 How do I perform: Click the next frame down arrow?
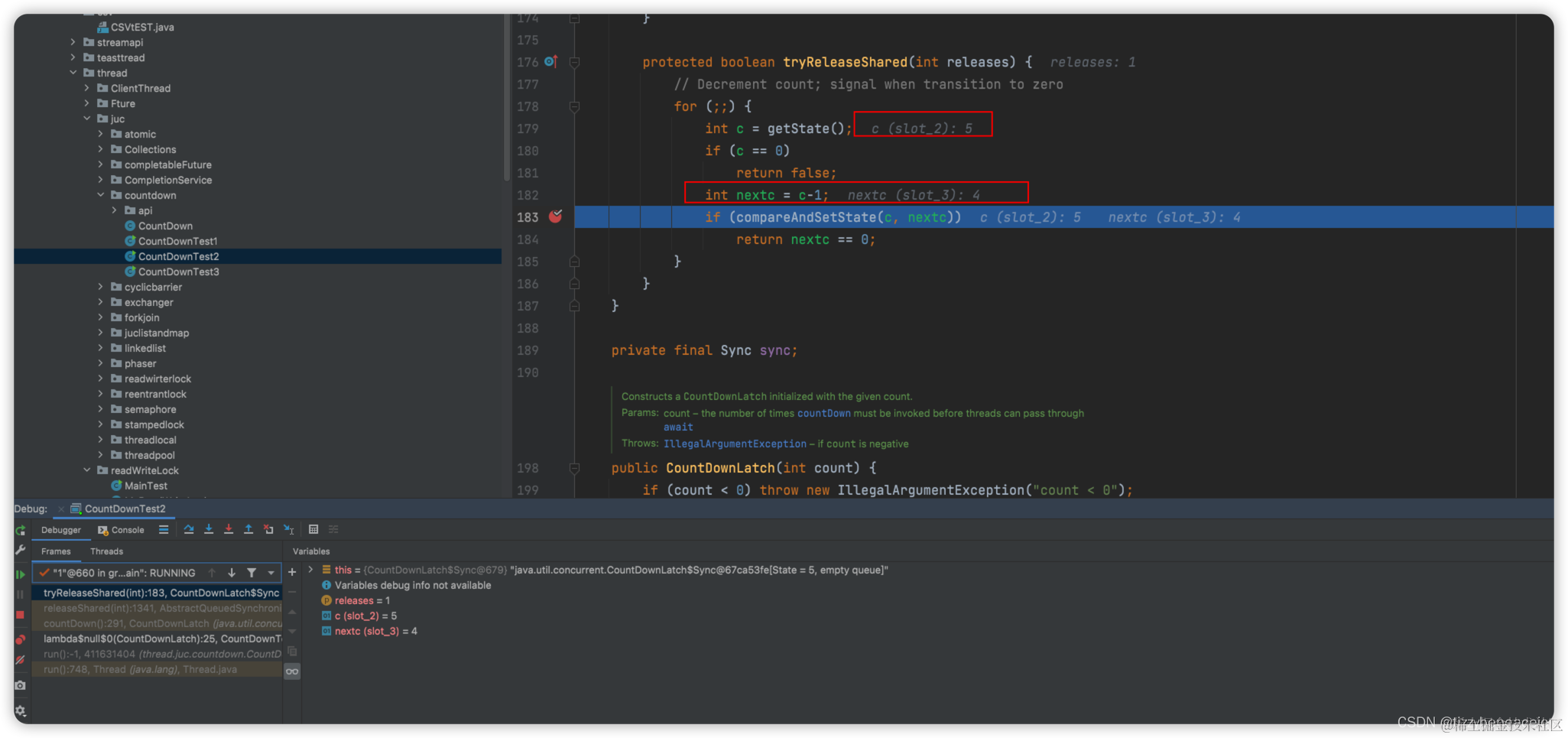tap(232, 573)
